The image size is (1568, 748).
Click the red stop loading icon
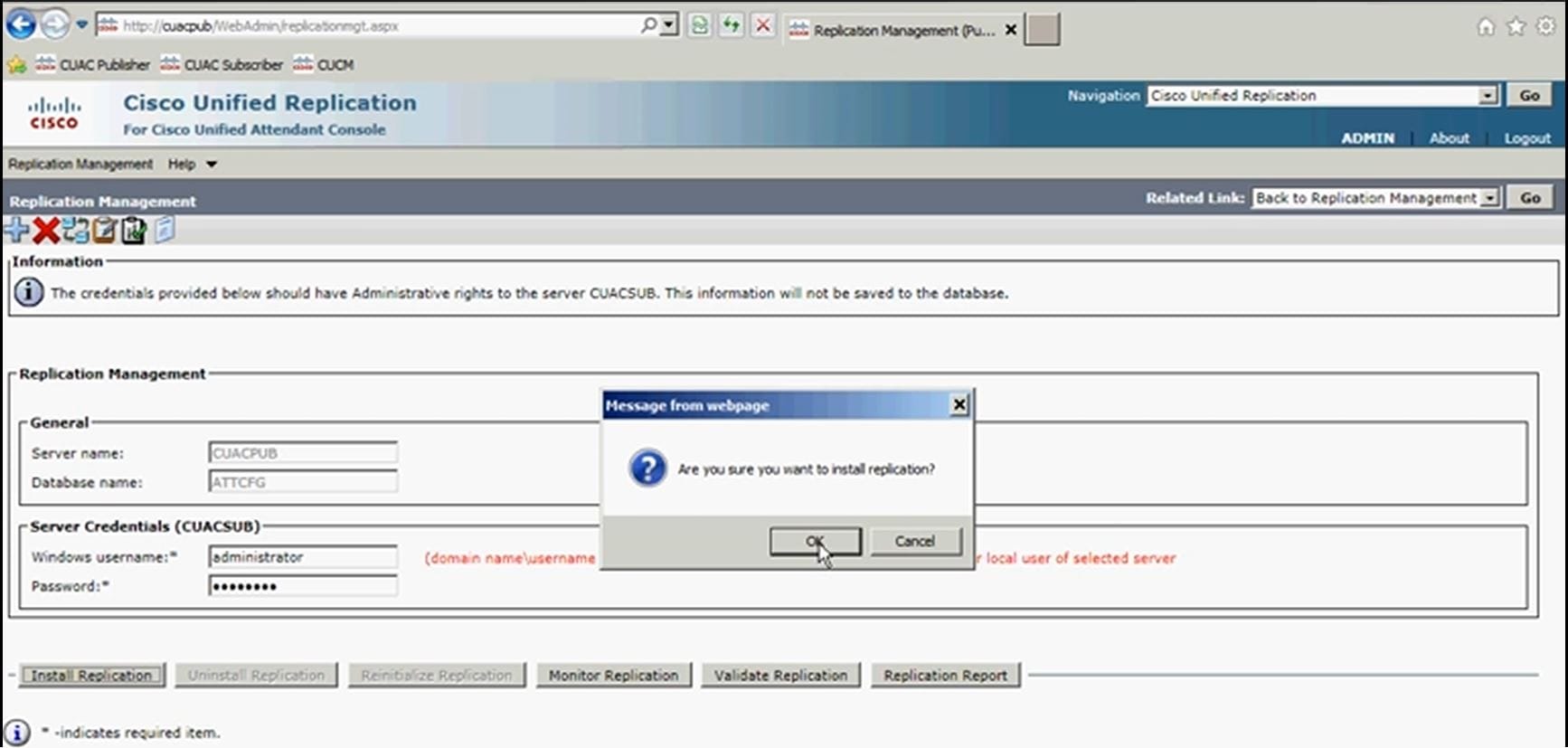763,25
